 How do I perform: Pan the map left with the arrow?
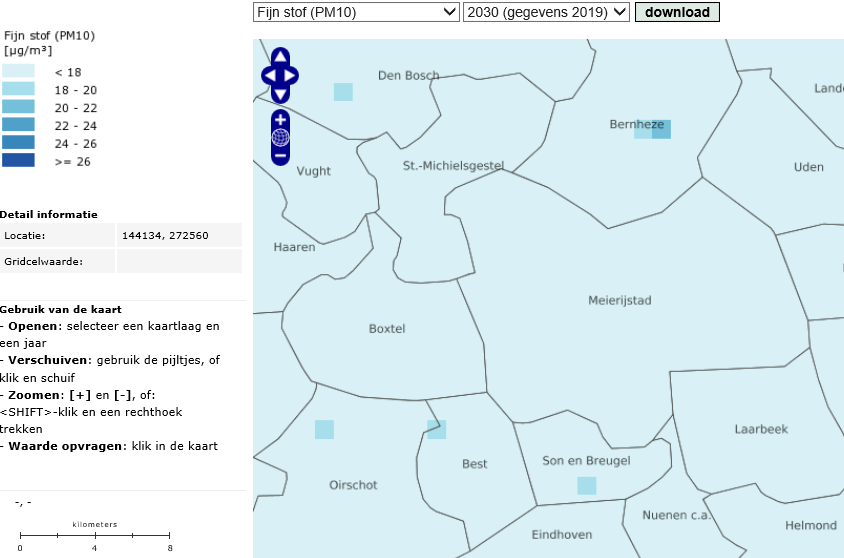pos(268,75)
